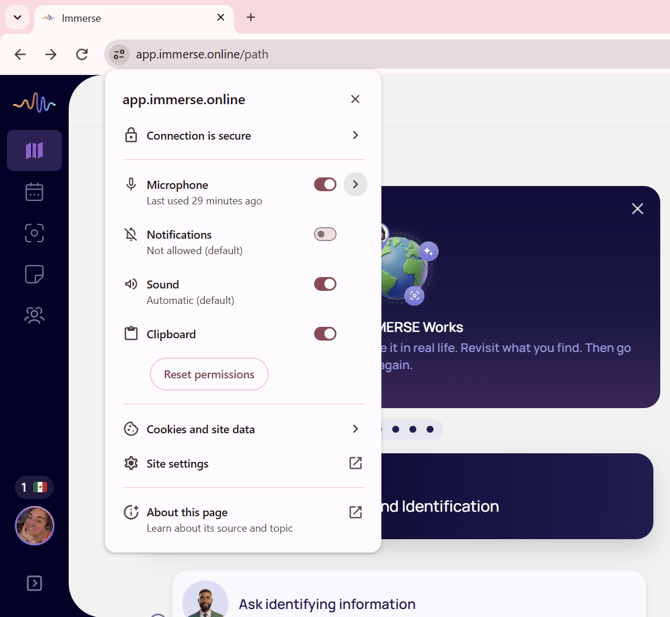Click the instructor avatar thumbnail
The width and height of the screenshot is (670, 617).
pos(205,599)
